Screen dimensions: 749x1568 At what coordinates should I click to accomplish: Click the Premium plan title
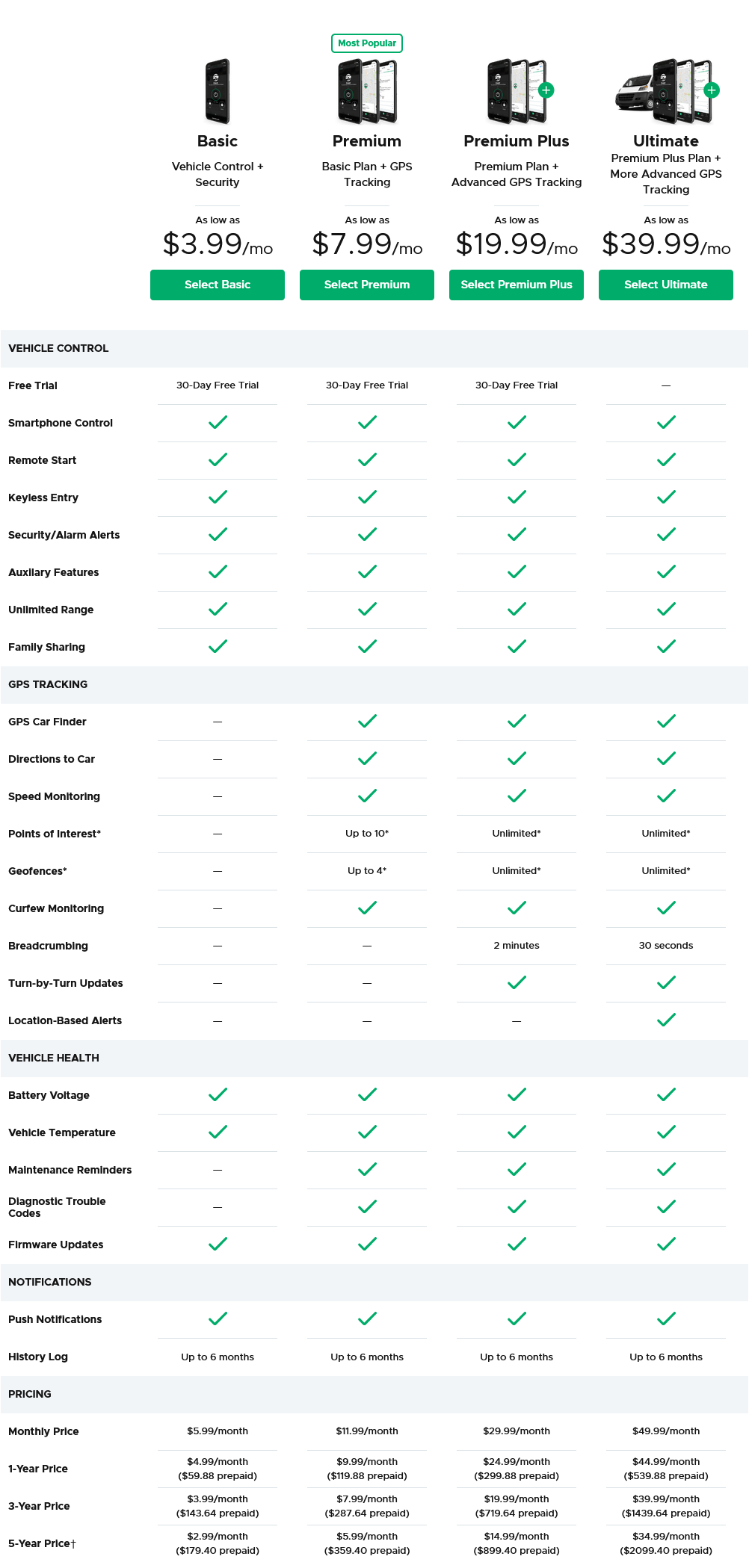[x=367, y=141]
